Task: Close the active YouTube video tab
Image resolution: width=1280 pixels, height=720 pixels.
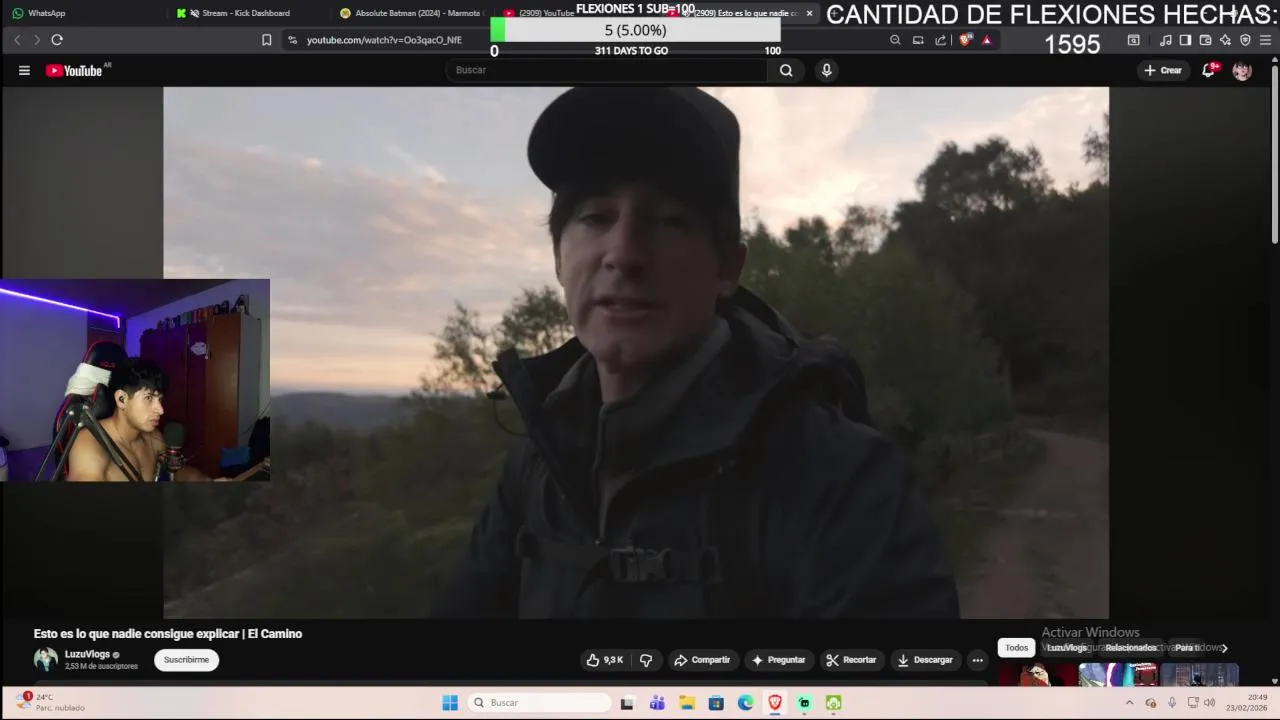Action: [x=809, y=13]
